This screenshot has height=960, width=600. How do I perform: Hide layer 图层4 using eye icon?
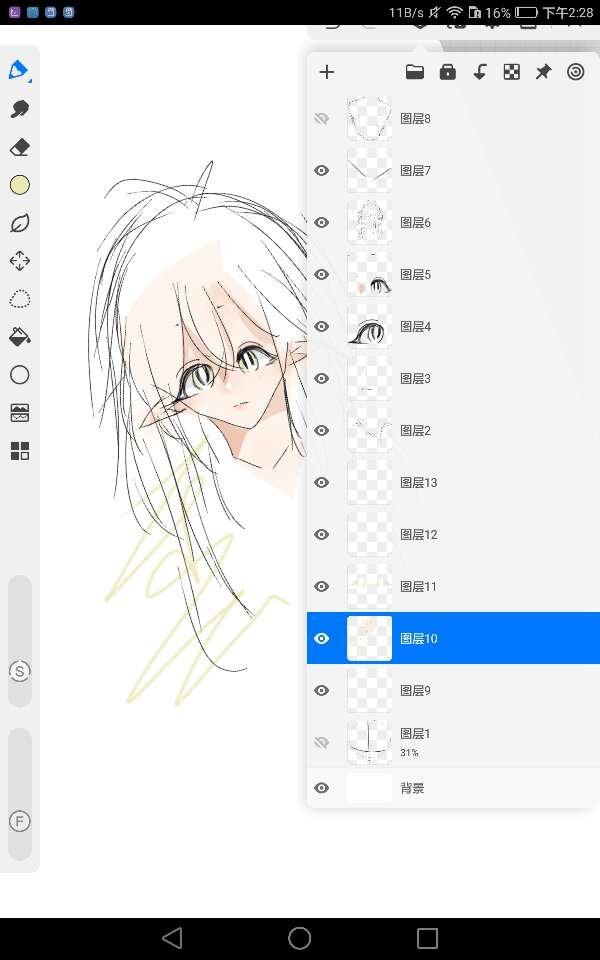click(x=321, y=326)
